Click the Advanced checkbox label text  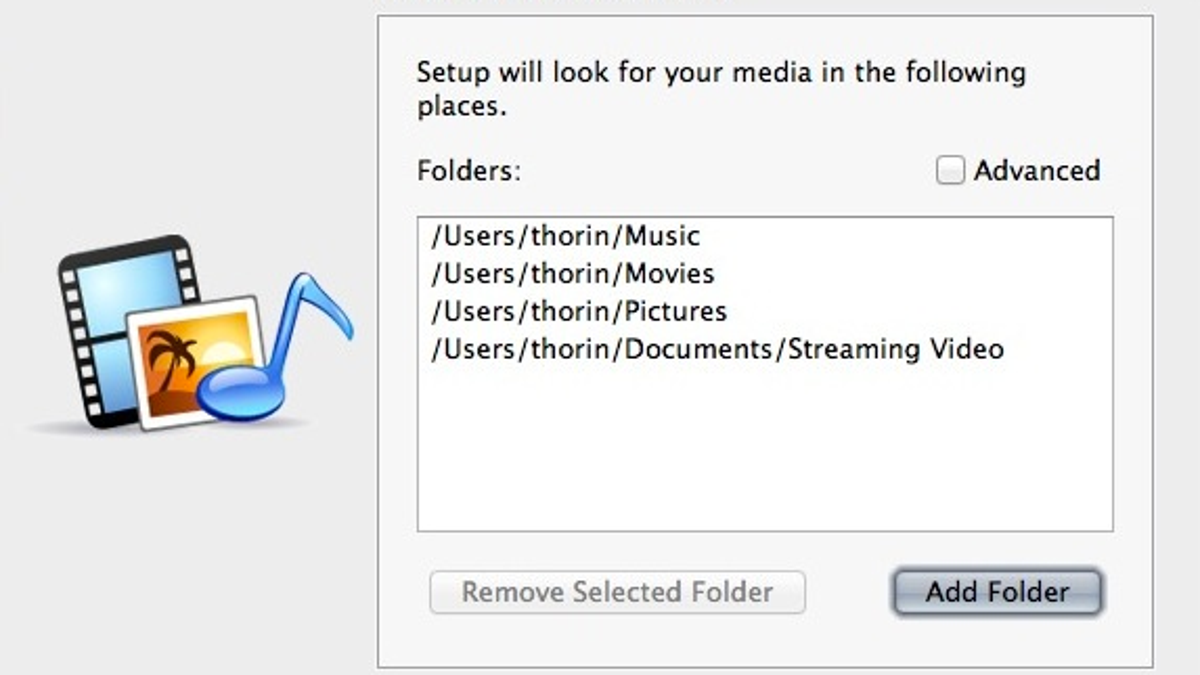click(x=1037, y=171)
